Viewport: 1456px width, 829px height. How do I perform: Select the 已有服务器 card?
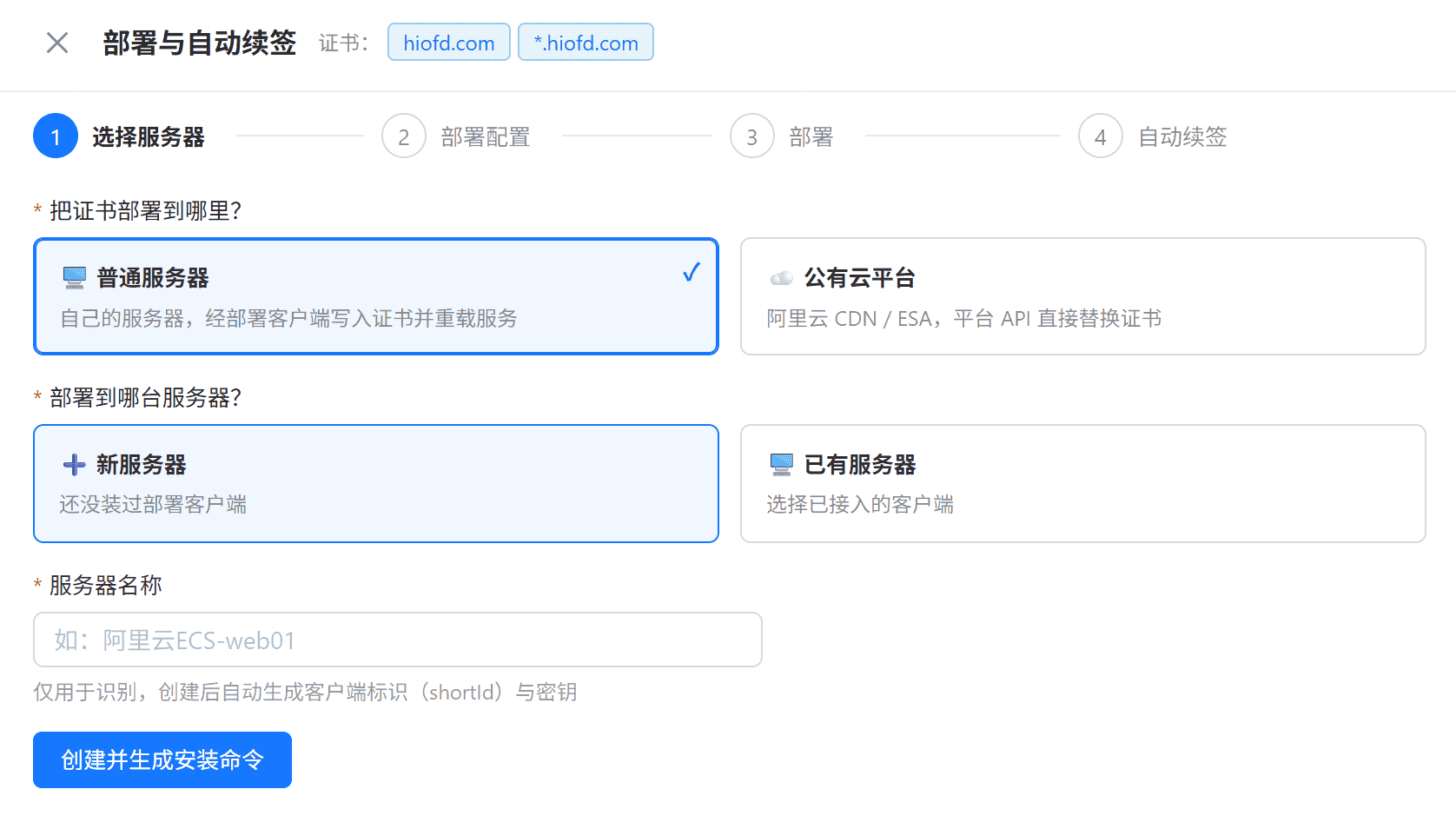coord(1083,484)
